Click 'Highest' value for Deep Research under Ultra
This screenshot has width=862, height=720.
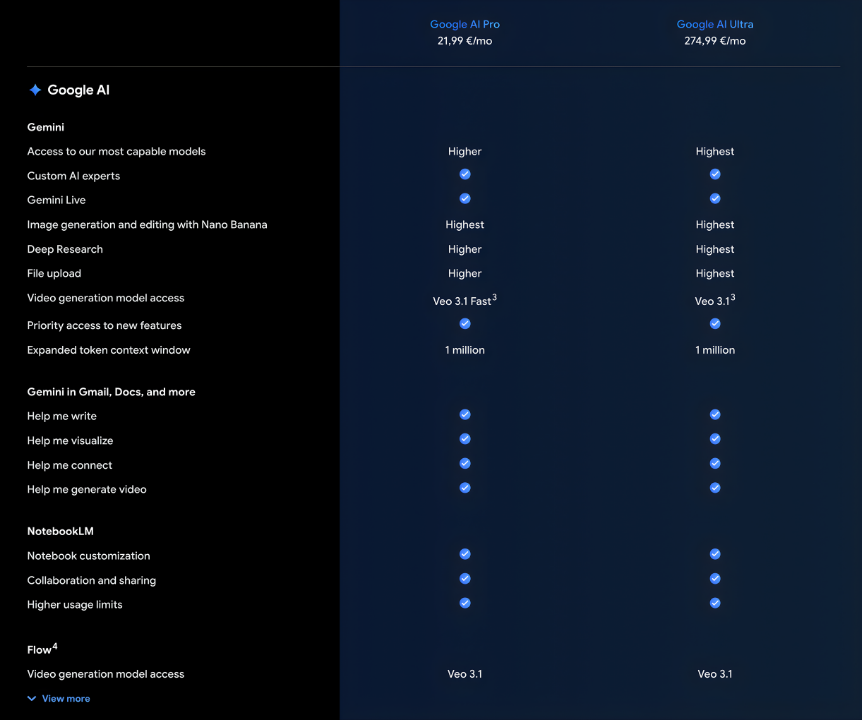pos(715,249)
